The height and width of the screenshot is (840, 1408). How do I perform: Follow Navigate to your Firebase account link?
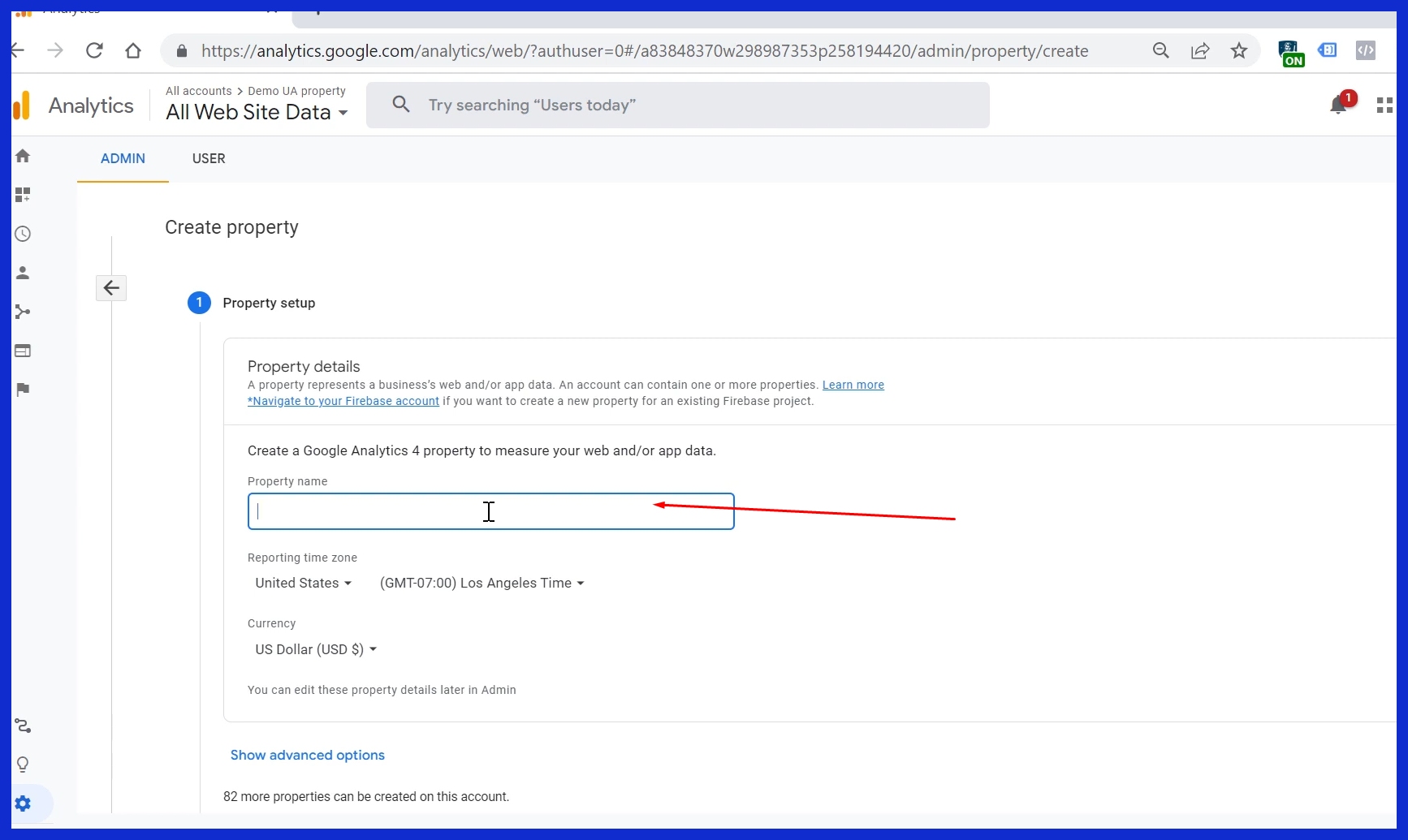tap(343, 401)
